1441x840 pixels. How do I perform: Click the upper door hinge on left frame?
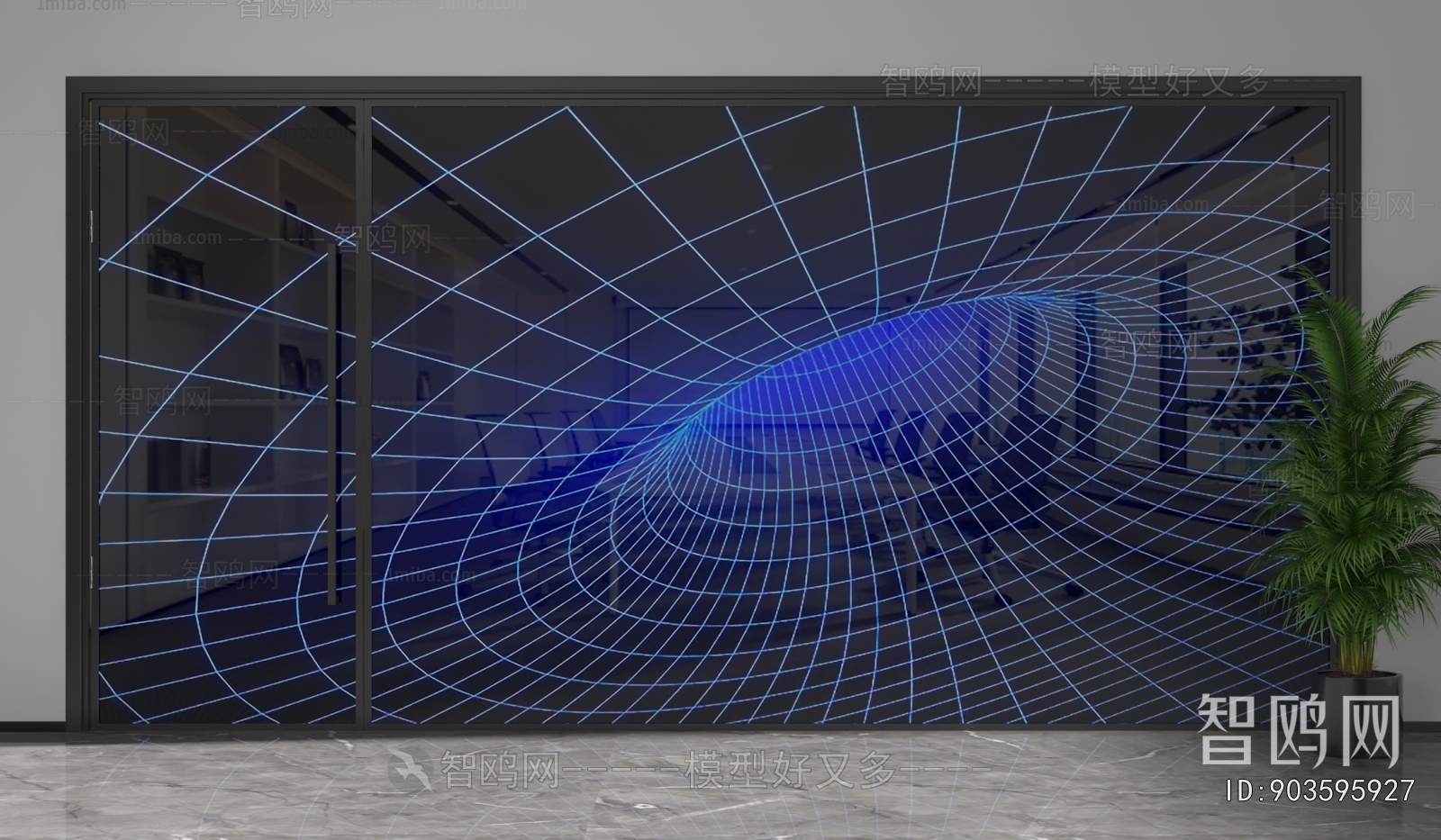pos(92,227)
